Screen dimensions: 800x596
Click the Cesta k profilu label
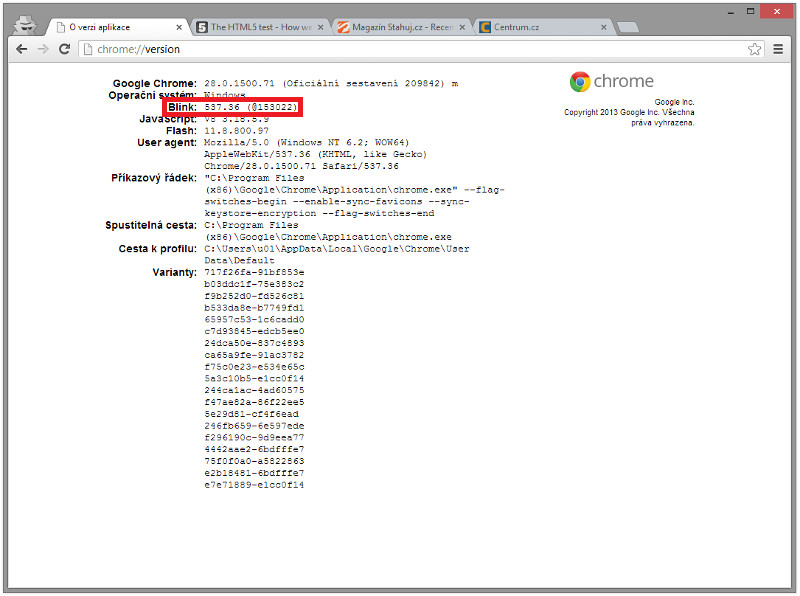click(157, 249)
